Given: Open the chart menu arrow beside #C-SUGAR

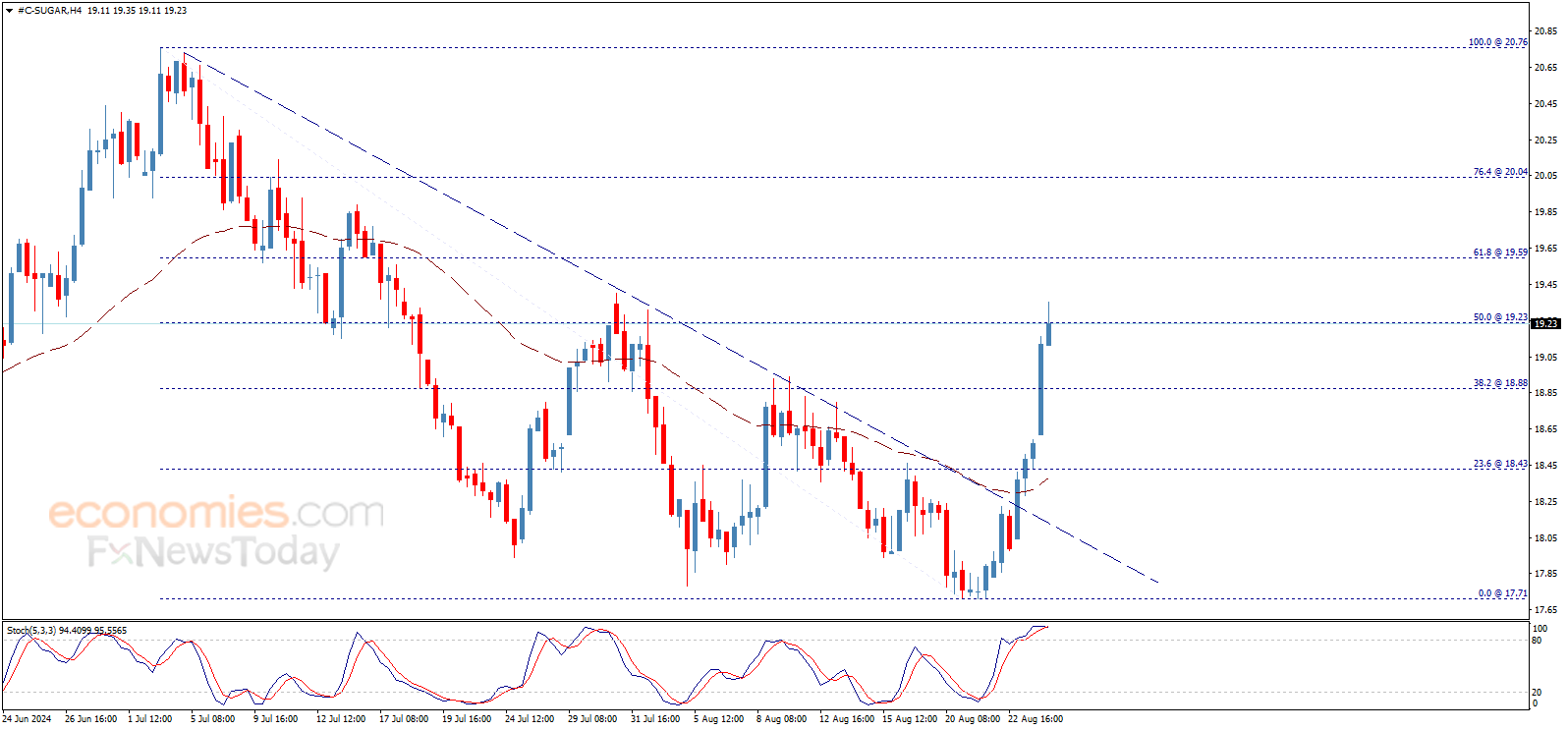Looking at the screenshot, I should click(x=9, y=10).
